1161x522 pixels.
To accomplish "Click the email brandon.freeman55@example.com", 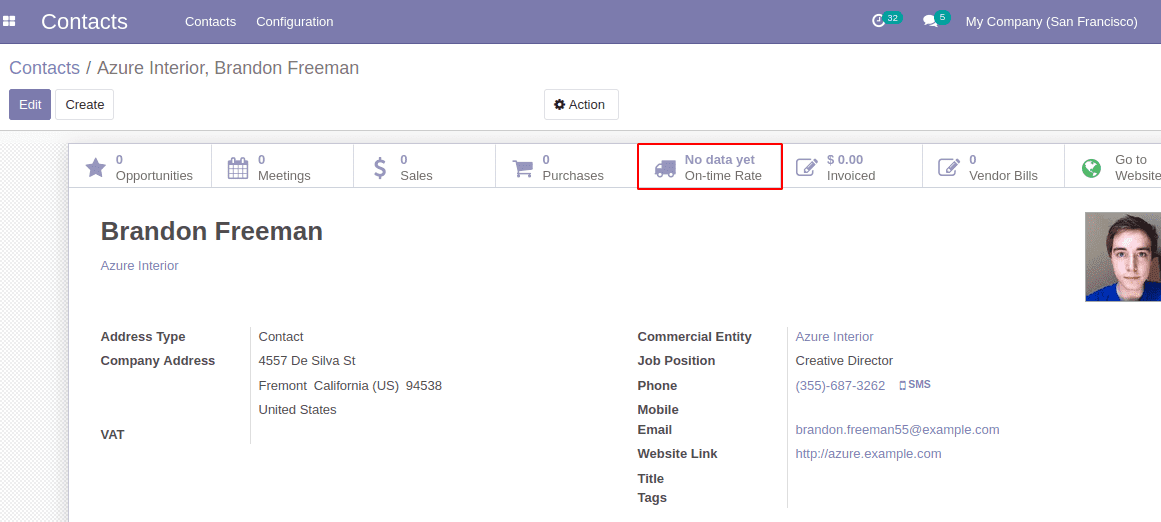I will click(x=897, y=429).
